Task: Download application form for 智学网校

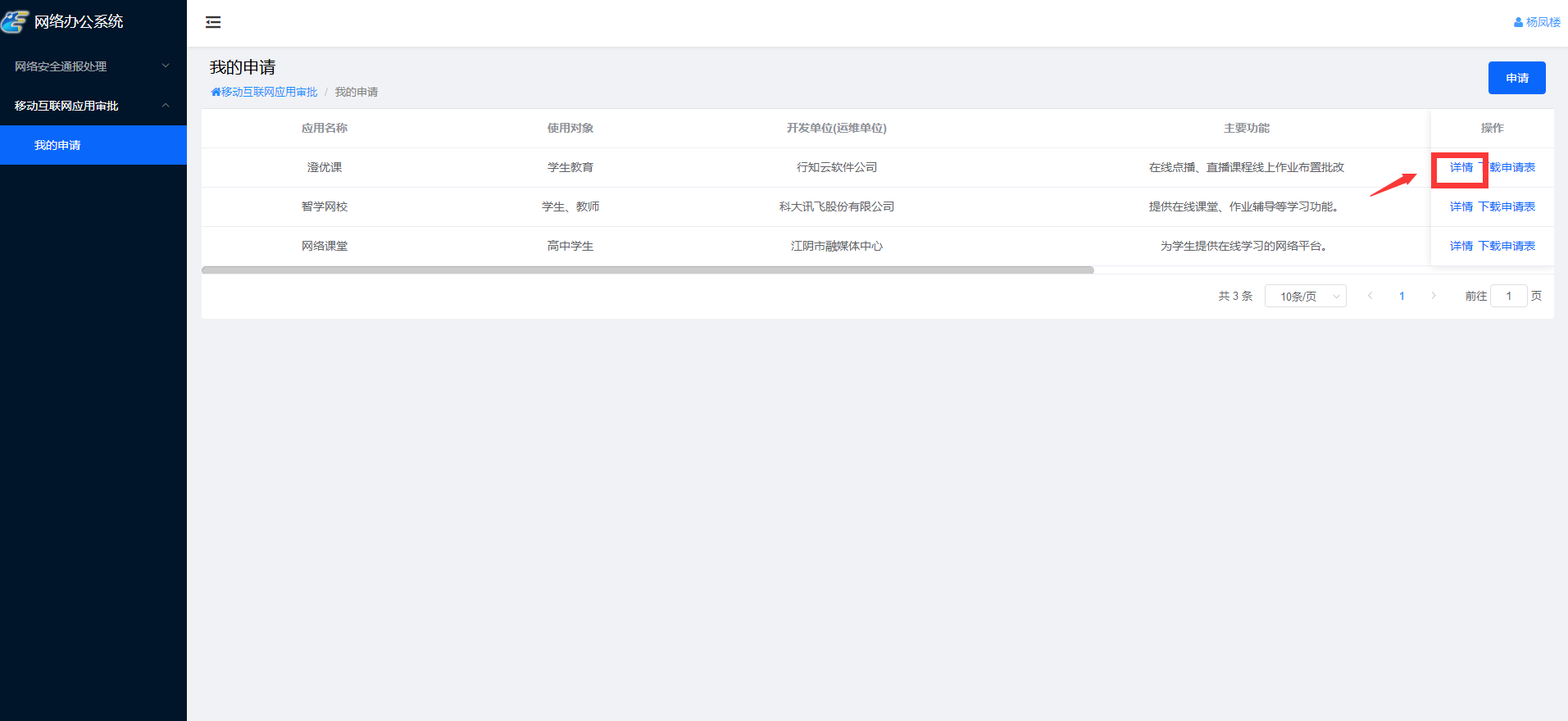Action: coord(1507,206)
